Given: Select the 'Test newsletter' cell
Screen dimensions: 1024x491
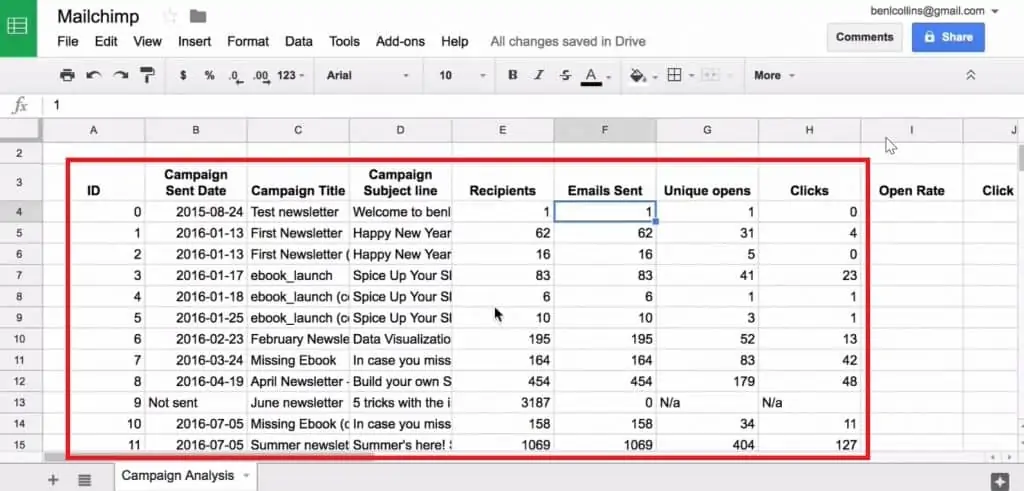Looking at the screenshot, I should pyautogui.click(x=298, y=212).
